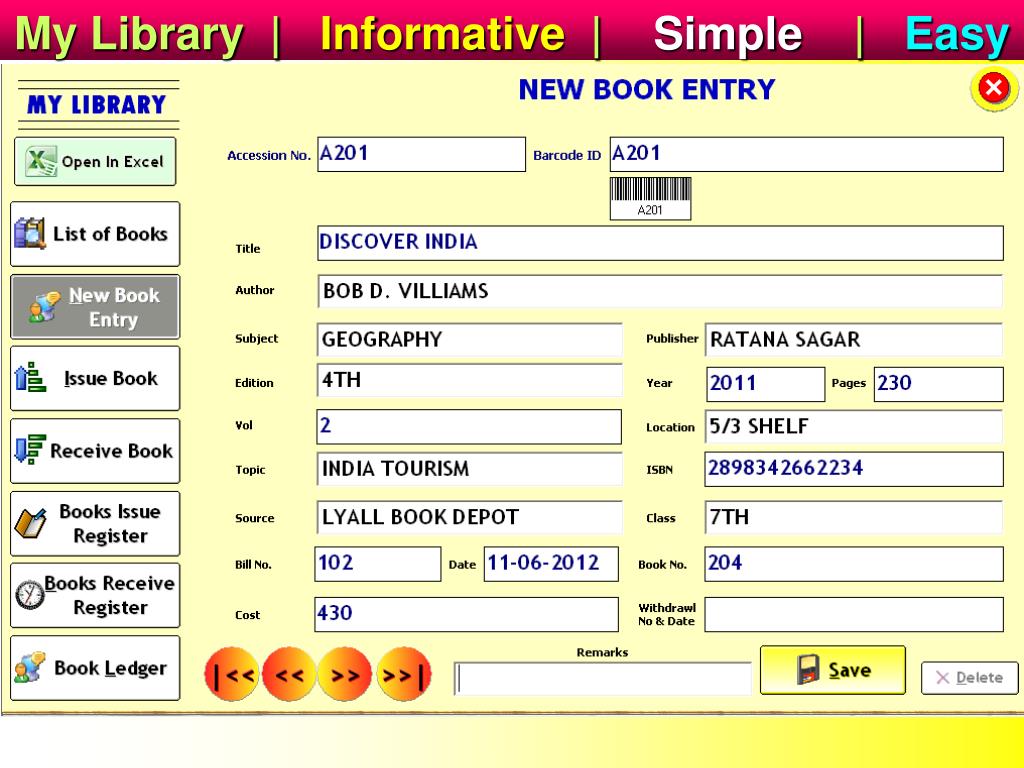
Task: Select New Book Entry in sidebar
Action: 95,307
